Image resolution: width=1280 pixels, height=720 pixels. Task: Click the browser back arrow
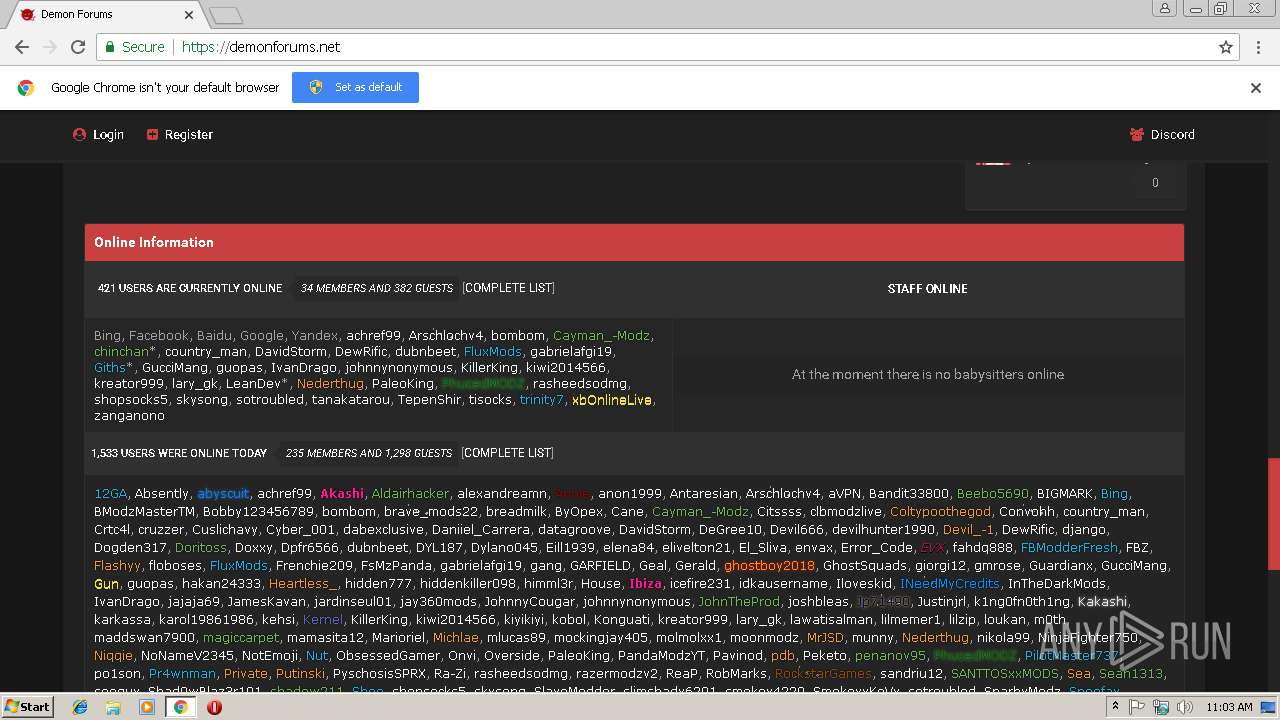pyautogui.click(x=22, y=47)
